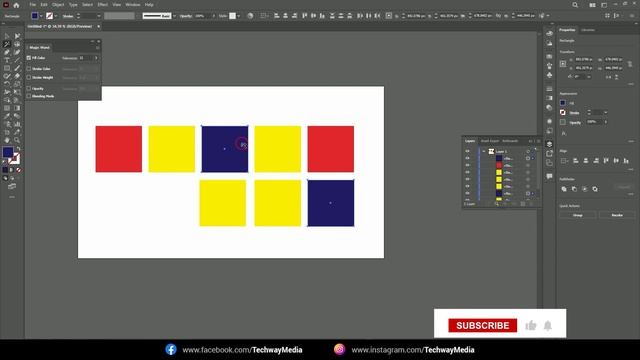640x360 pixels.
Task: Click the SUBSCRIBE button
Action: coord(482,325)
